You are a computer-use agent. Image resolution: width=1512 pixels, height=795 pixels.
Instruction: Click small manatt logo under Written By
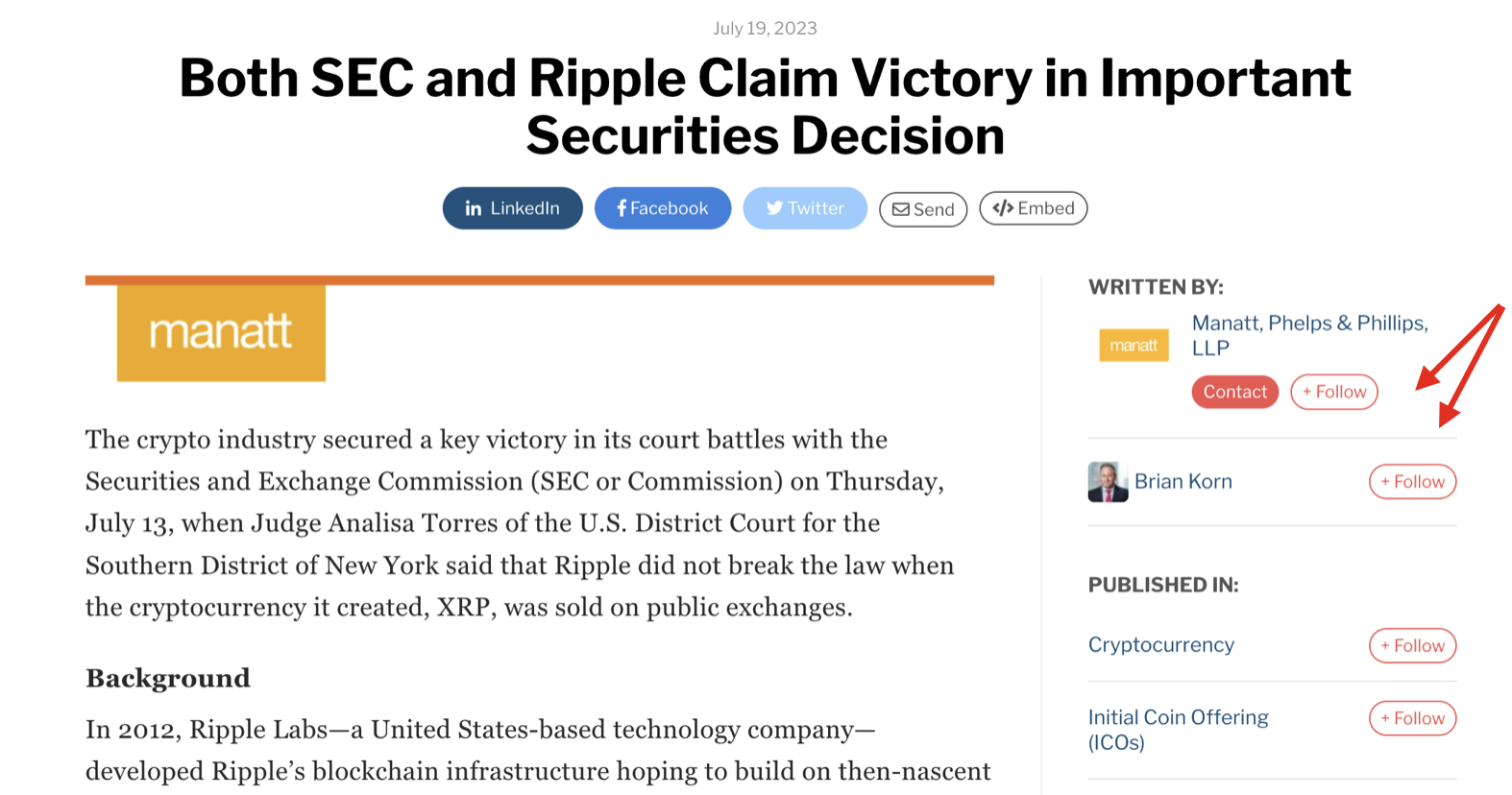pos(1134,346)
